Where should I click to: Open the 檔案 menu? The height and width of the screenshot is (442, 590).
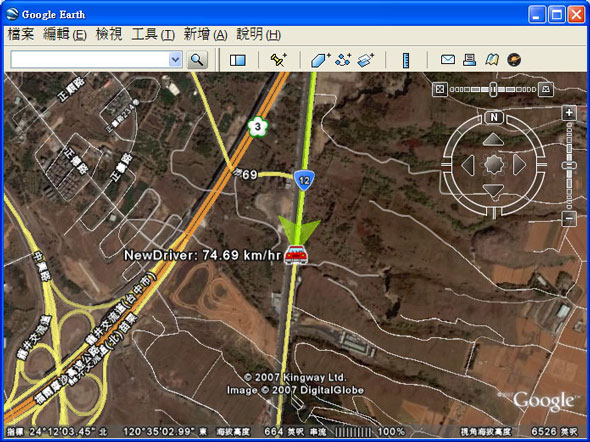pos(21,35)
